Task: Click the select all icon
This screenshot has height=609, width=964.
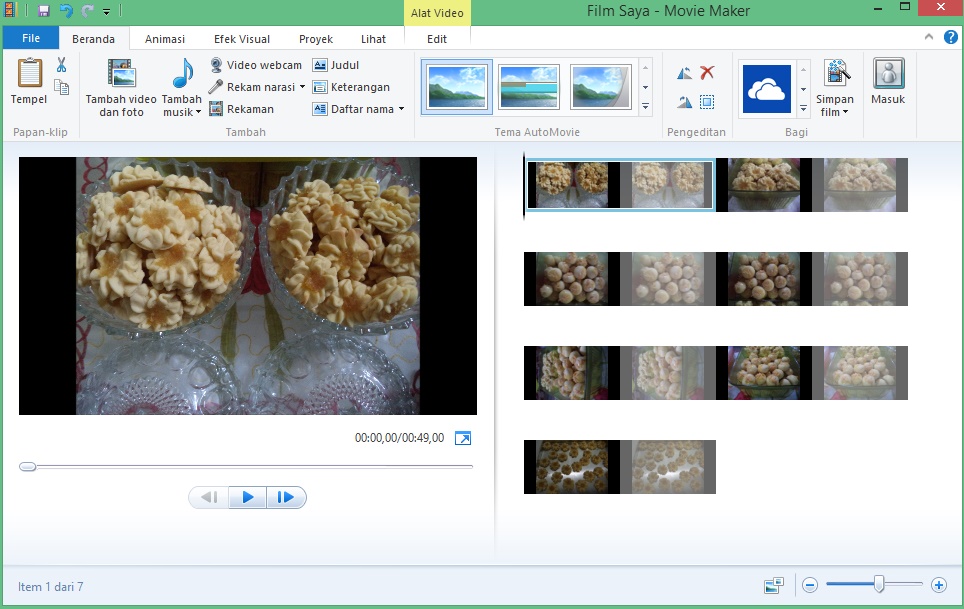Action: pos(707,102)
